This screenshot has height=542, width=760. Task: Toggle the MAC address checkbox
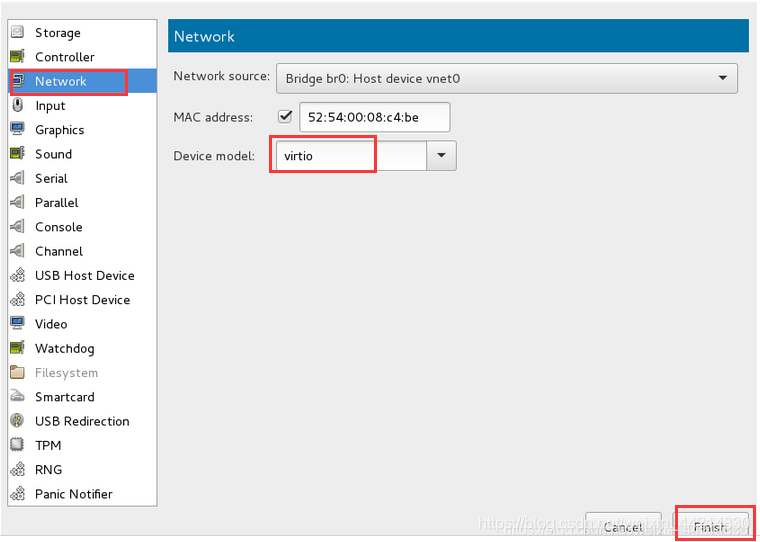pos(285,116)
